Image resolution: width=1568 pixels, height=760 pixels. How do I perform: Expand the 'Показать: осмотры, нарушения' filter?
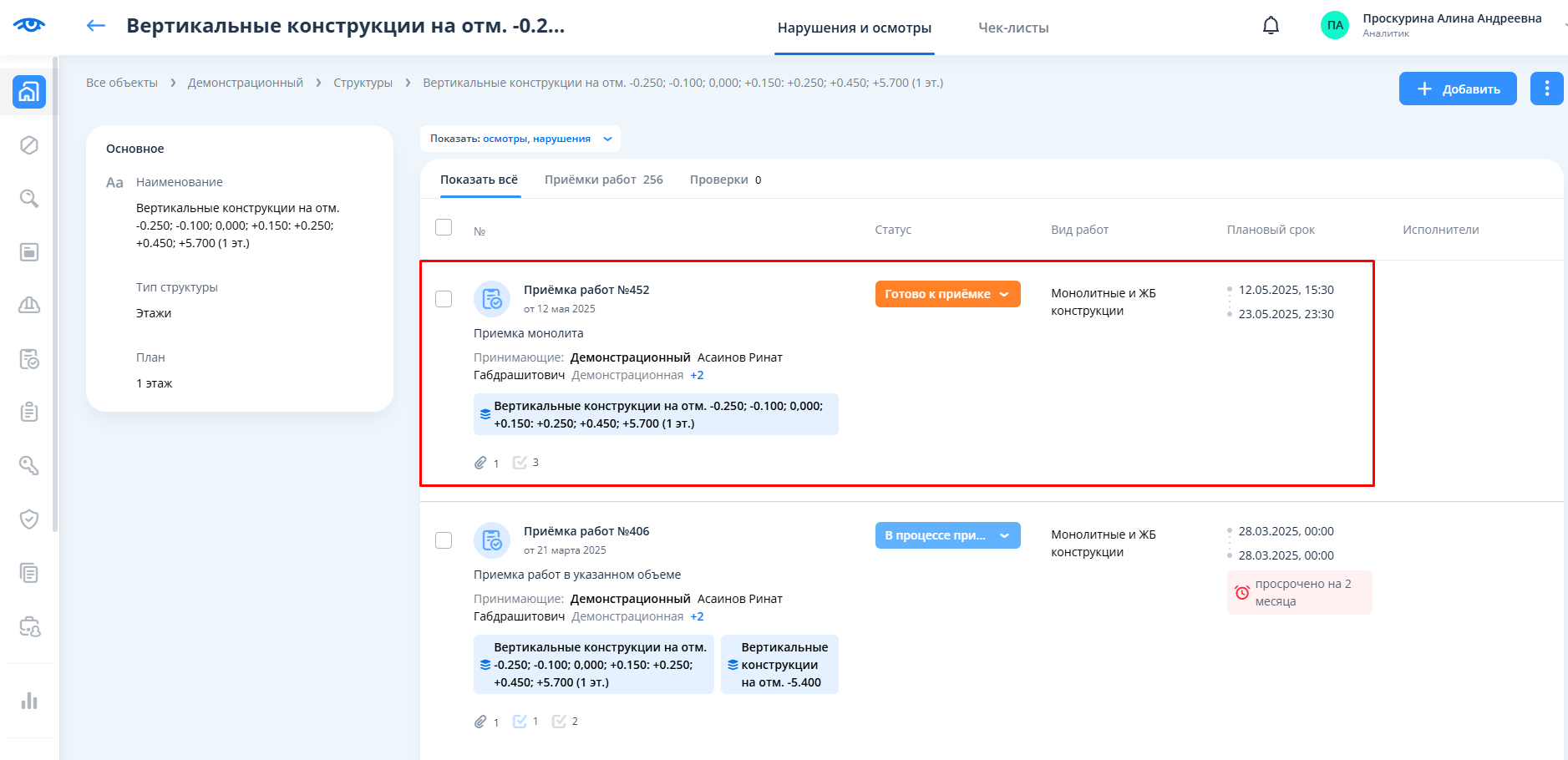[x=520, y=139]
